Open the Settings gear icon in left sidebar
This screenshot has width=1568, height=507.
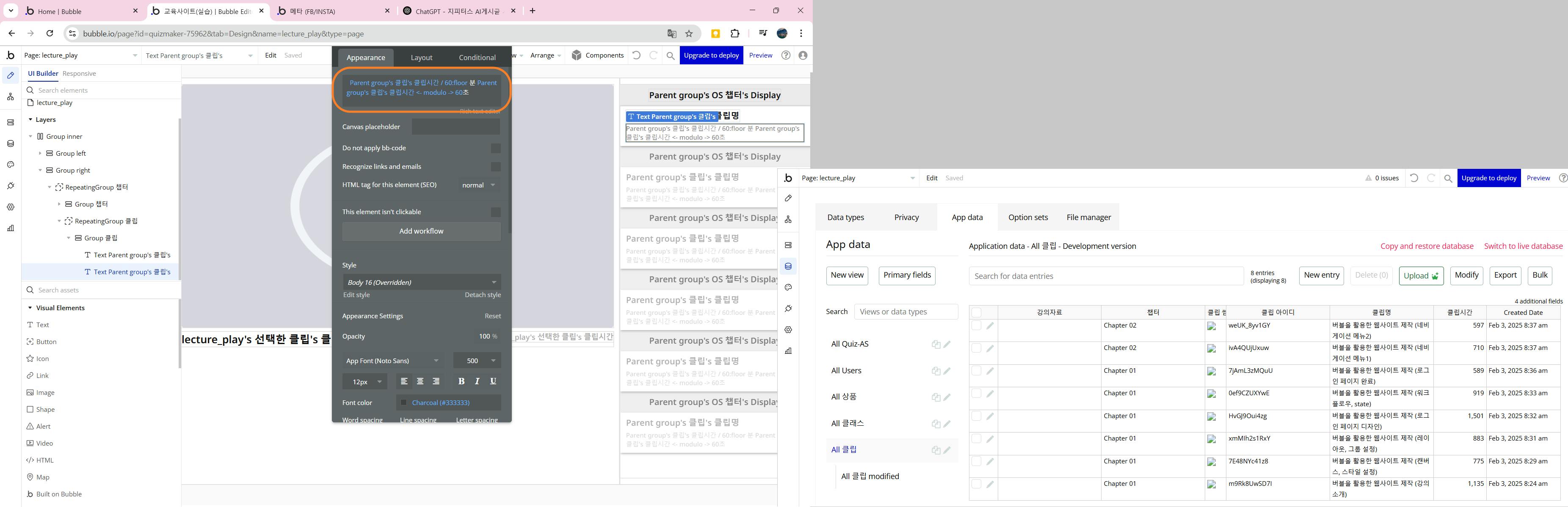[x=10, y=207]
